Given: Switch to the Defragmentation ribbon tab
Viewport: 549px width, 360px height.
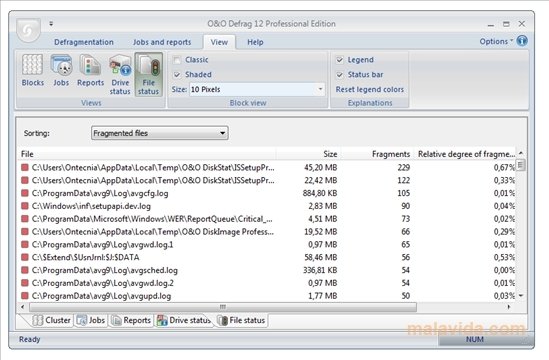Looking at the screenshot, I should tap(84, 42).
